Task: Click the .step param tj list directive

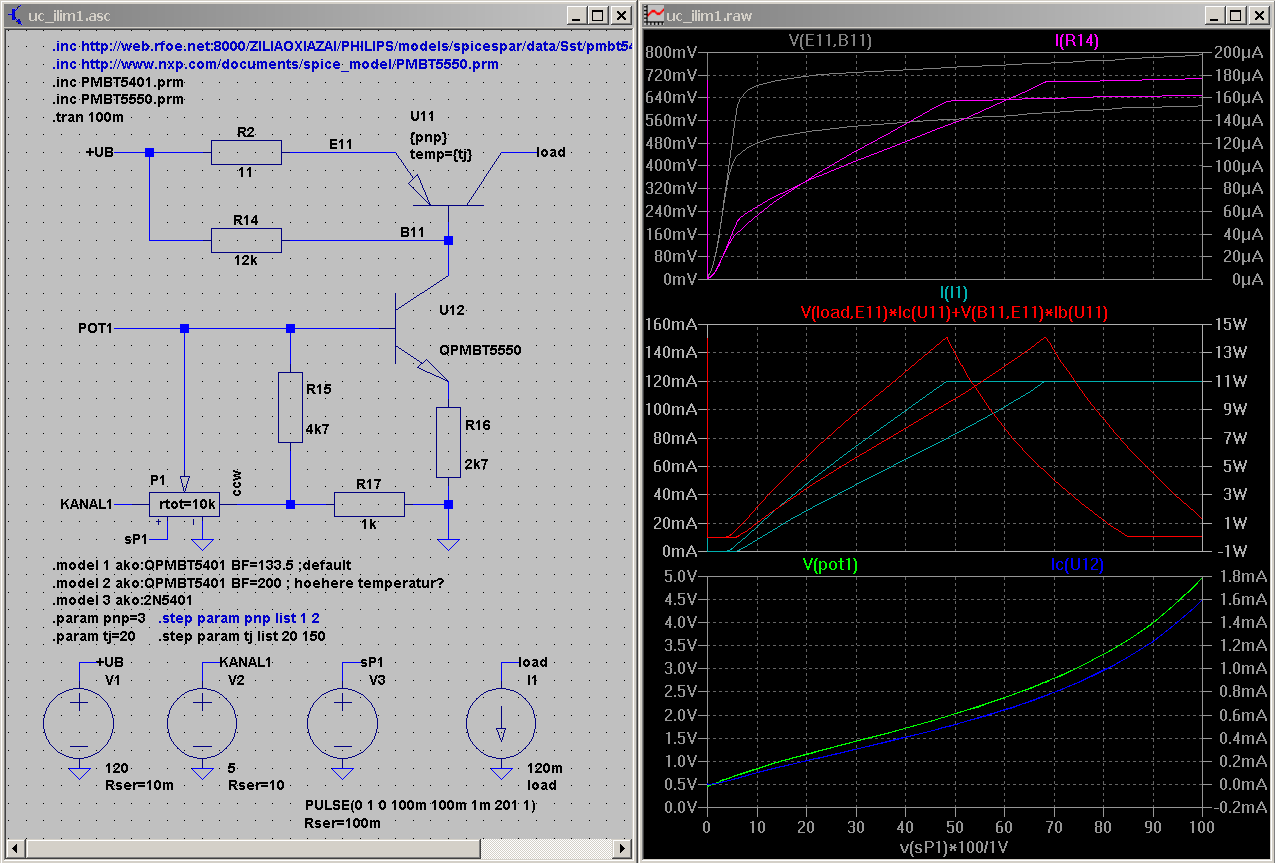Action: click(x=241, y=636)
